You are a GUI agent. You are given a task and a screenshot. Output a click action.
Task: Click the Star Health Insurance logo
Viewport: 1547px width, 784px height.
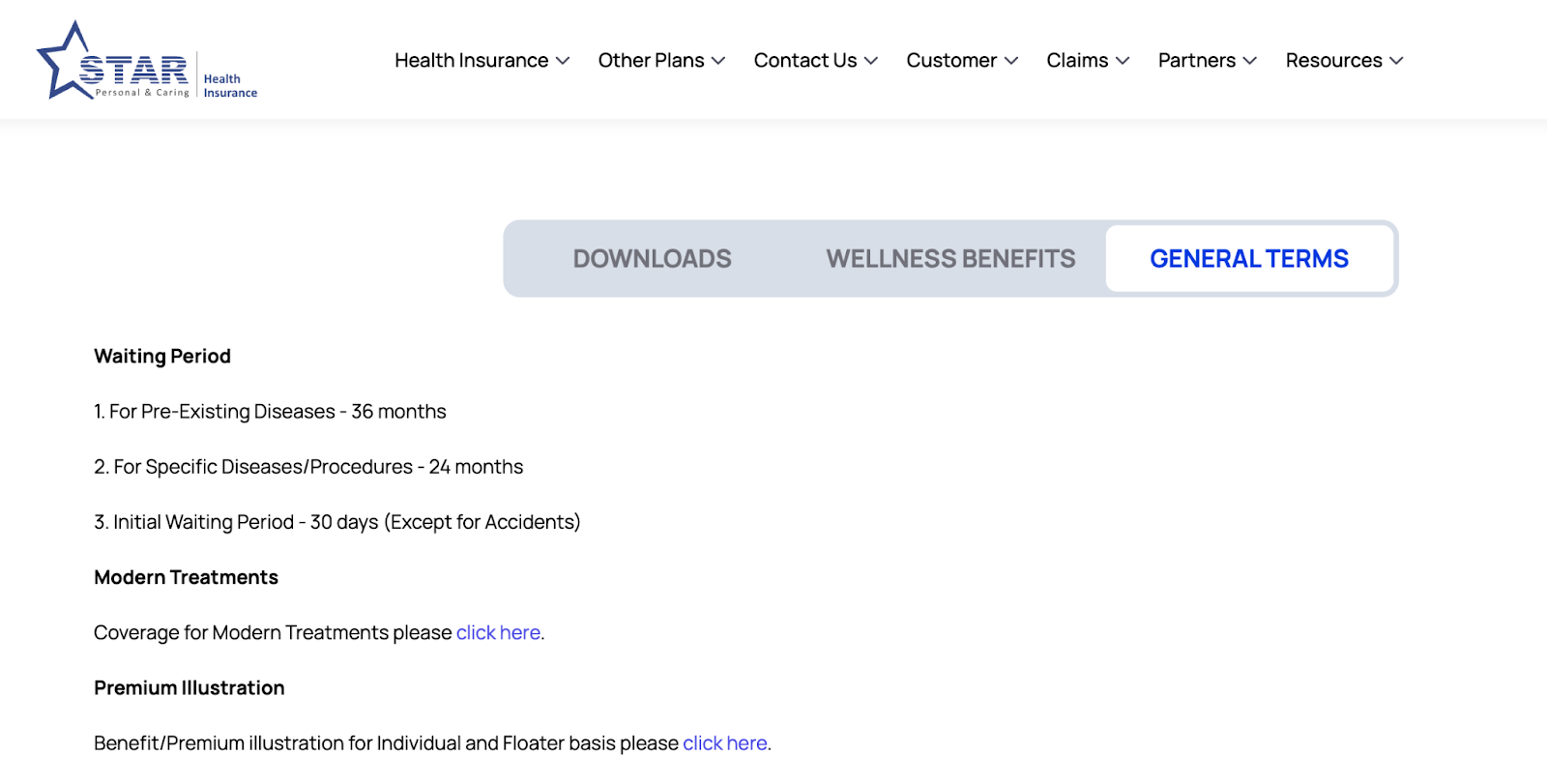pyautogui.click(x=147, y=61)
